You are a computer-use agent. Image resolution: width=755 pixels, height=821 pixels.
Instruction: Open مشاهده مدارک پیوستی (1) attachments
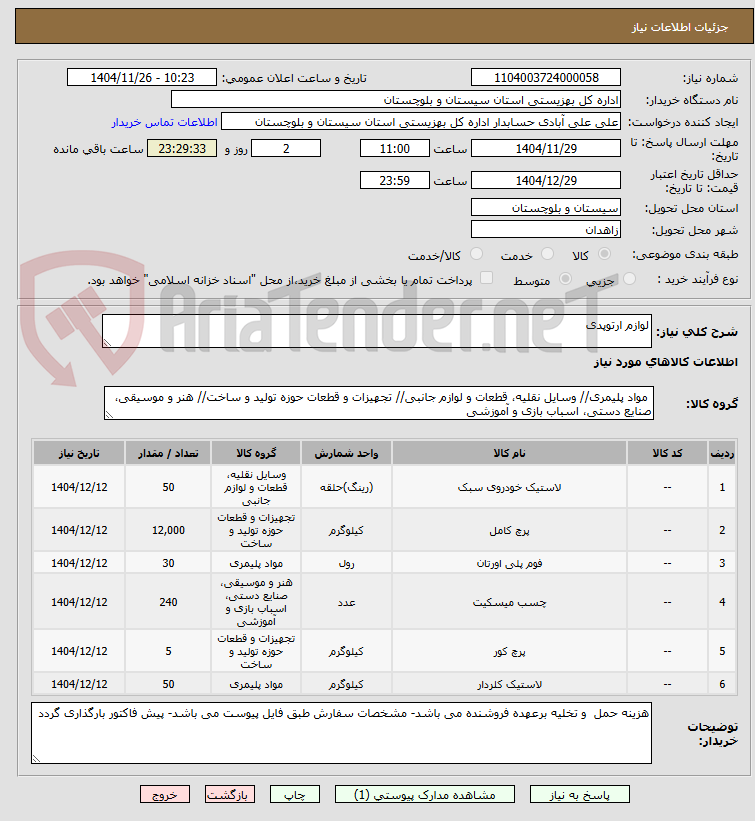point(425,795)
